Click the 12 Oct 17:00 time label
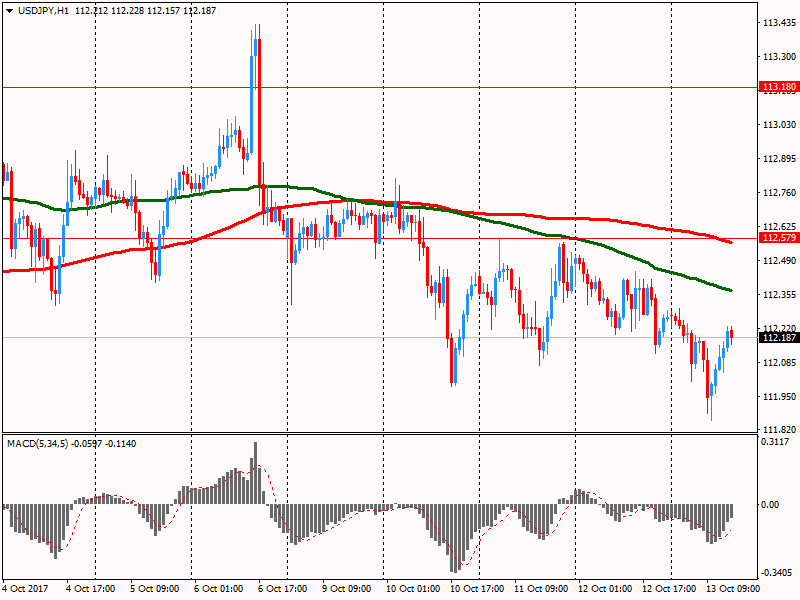800x600 pixels. pyautogui.click(x=669, y=589)
